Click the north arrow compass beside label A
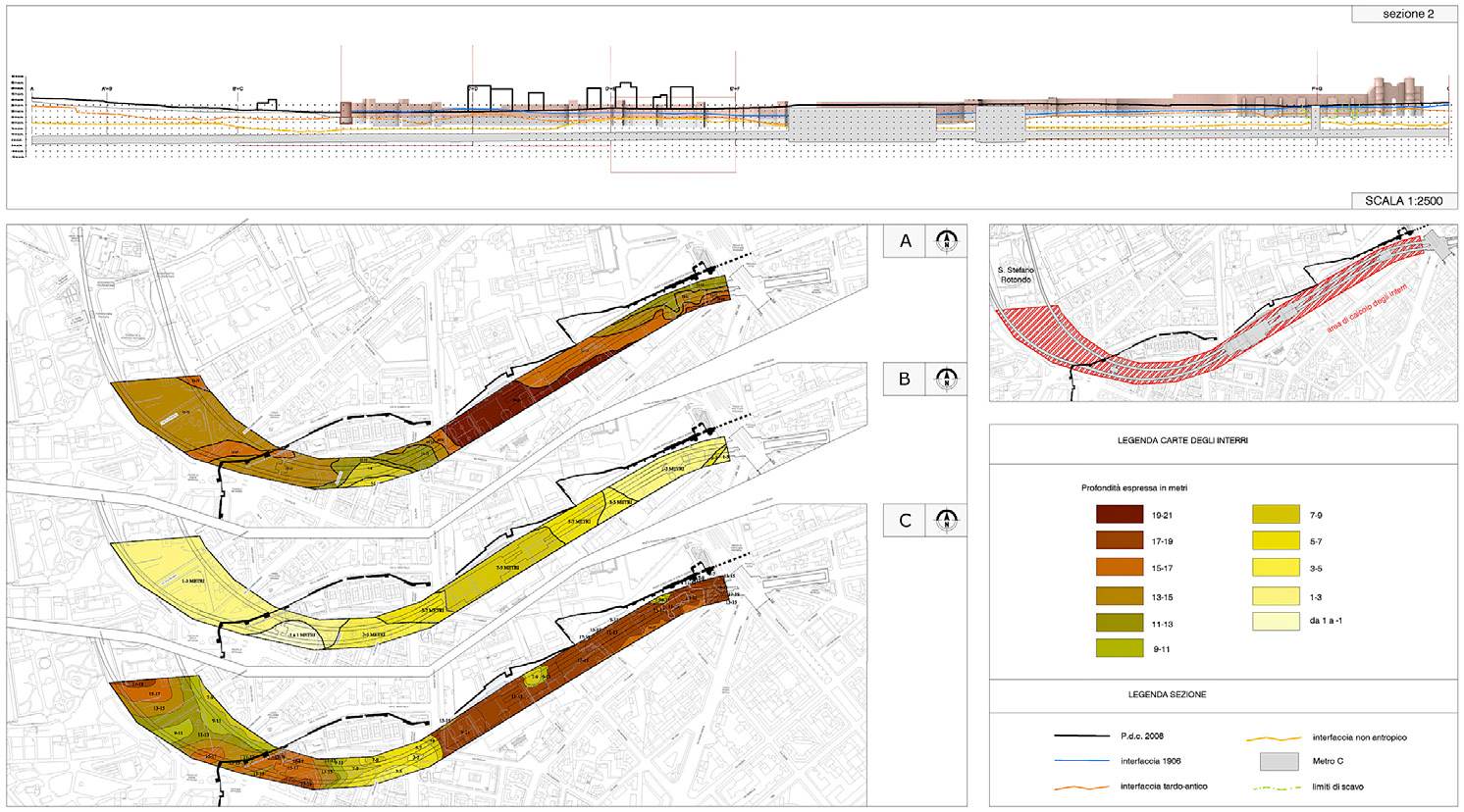Screen dimensions: 1464x812 tap(946, 241)
